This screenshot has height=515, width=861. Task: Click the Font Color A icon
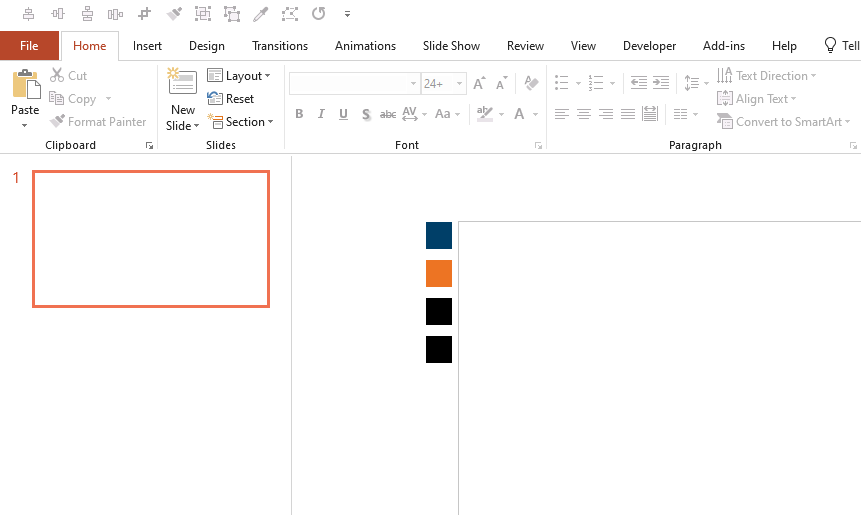click(519, 114)
